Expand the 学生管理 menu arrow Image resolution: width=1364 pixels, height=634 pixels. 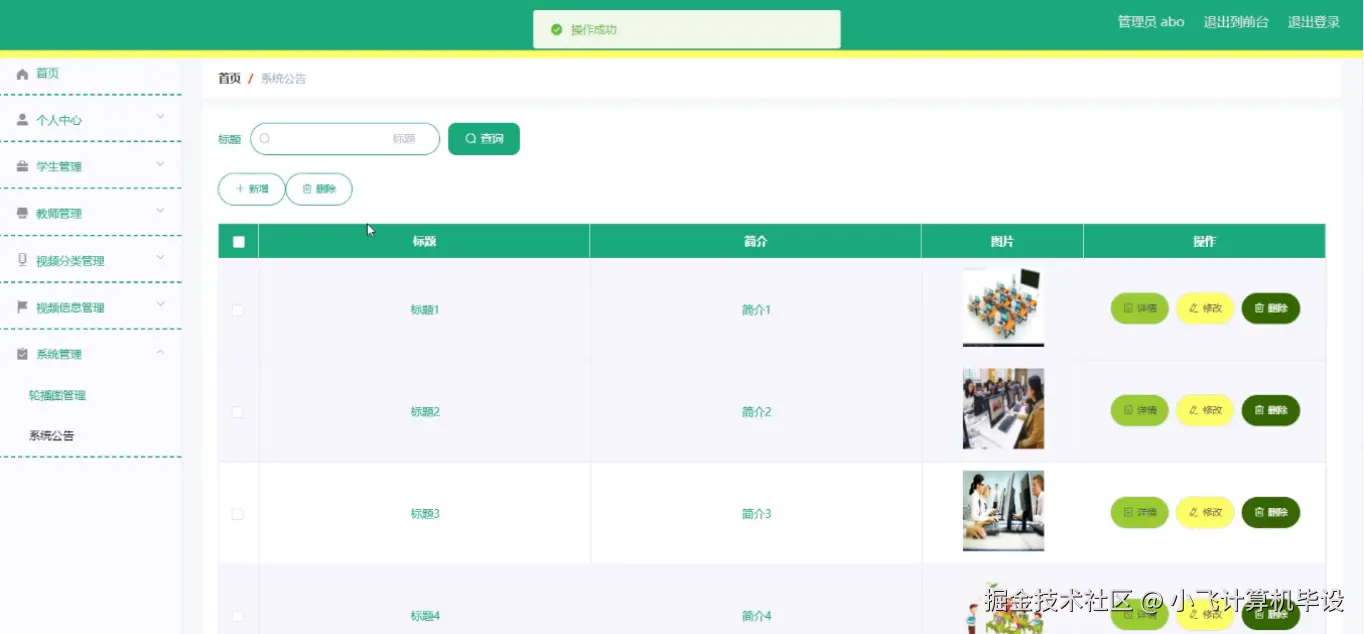coord(160,164)
